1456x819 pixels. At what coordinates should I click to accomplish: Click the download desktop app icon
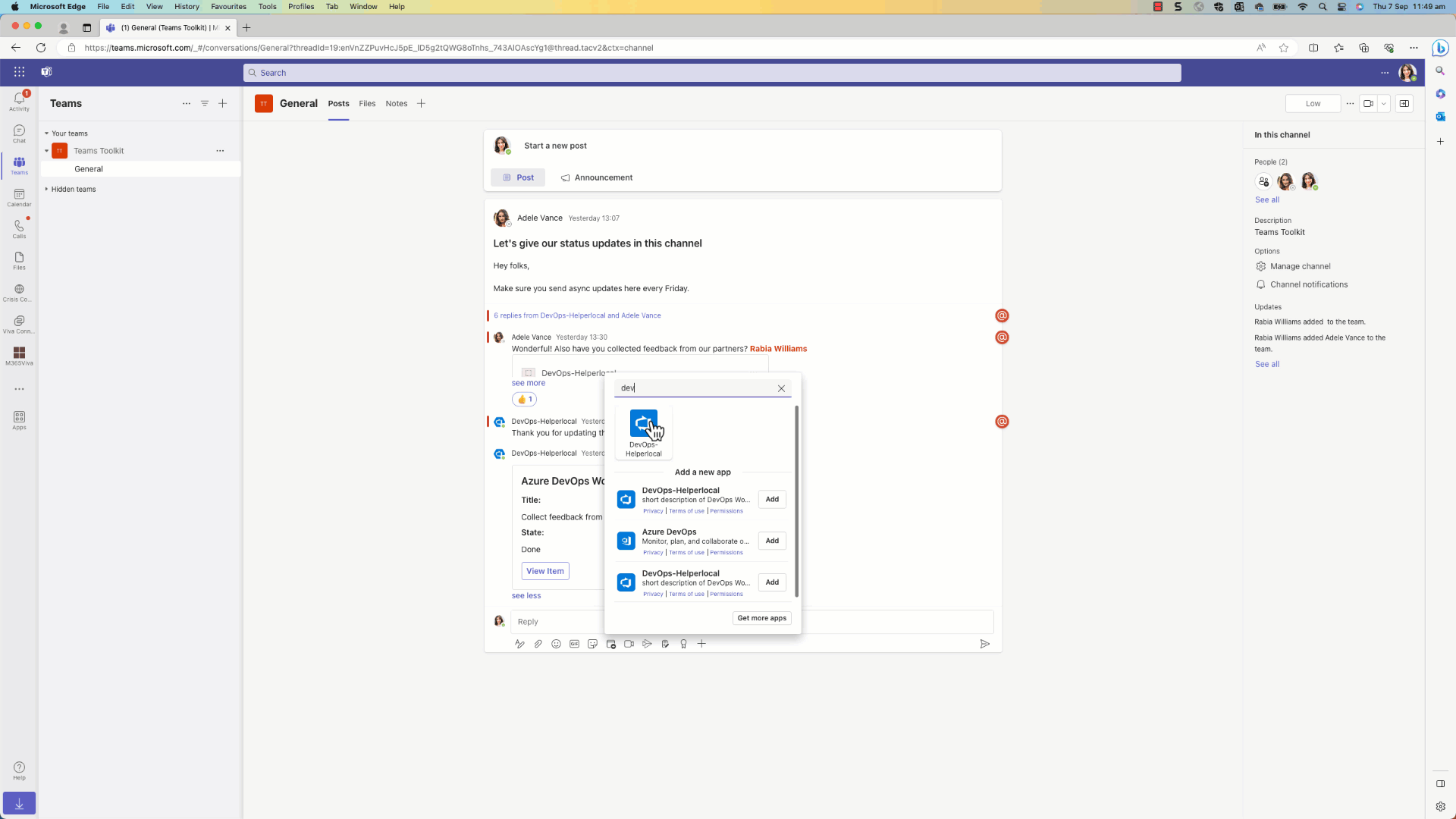pyautogui.click(x=19, y=803)
